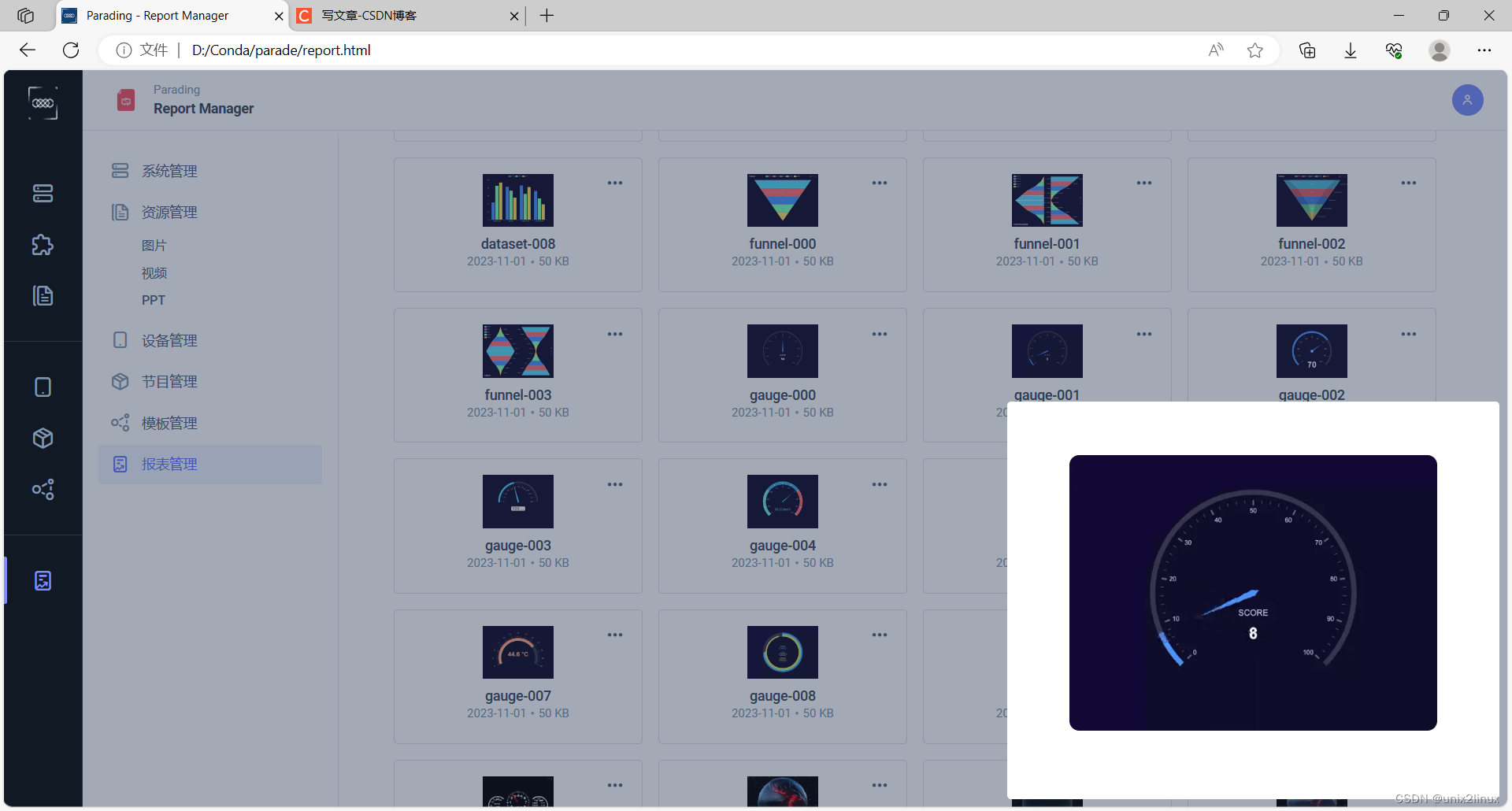Click the gauge-001 report title

pyautogui.click(x=1047, y=395)
